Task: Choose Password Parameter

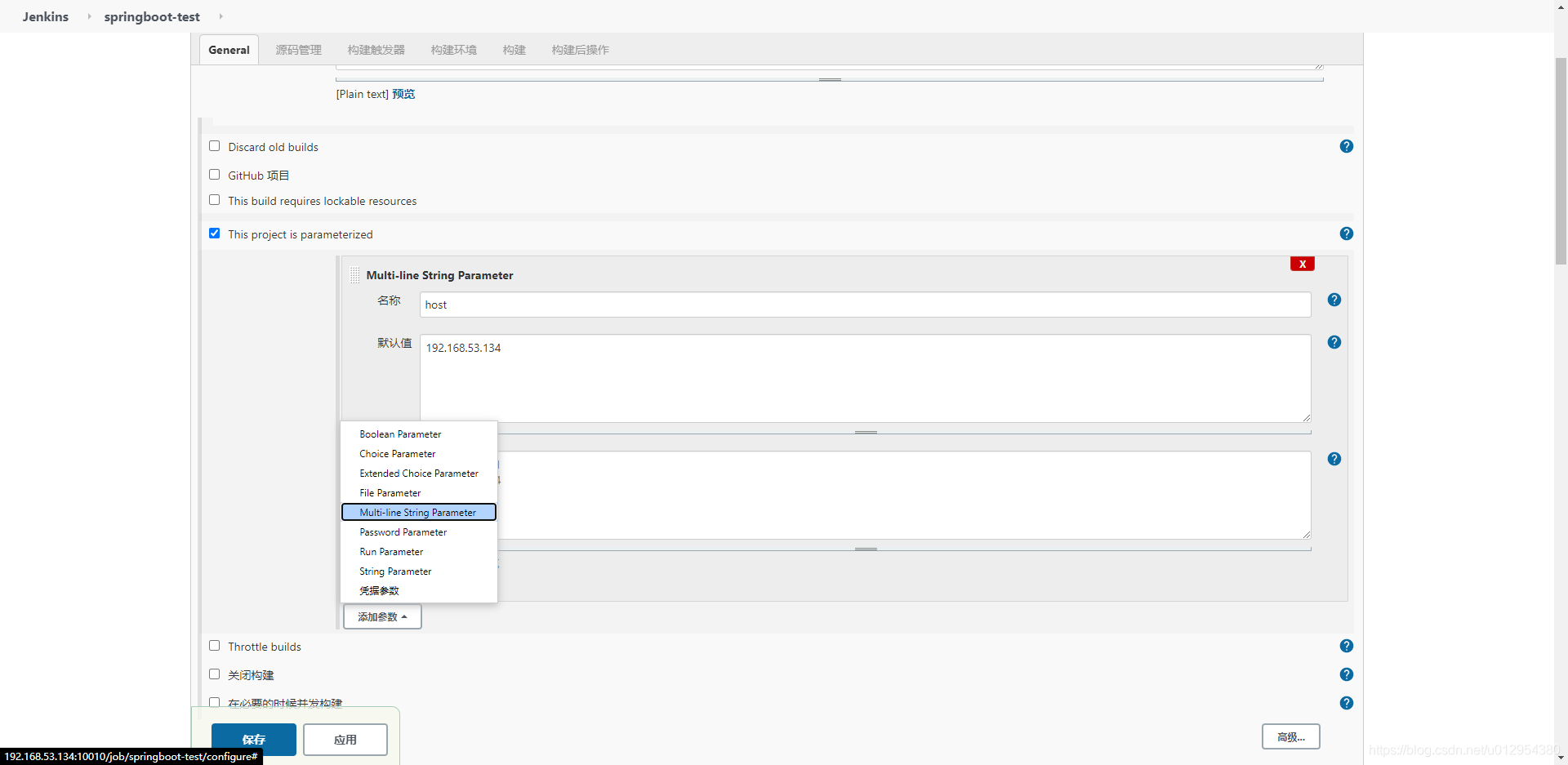Action: (419, 532)
